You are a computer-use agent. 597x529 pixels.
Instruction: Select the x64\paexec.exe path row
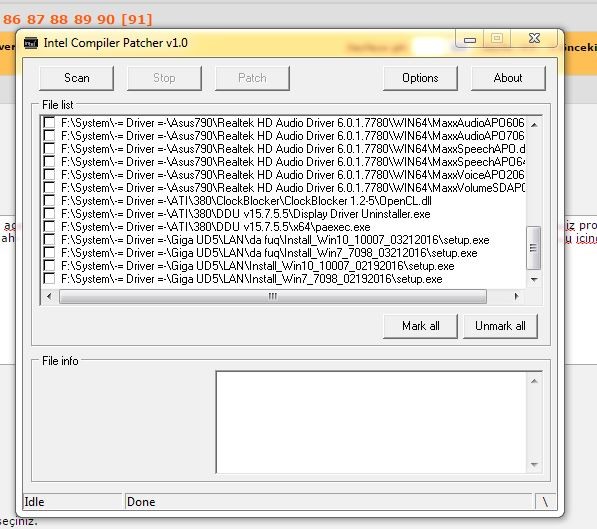[x=215, y=227]
